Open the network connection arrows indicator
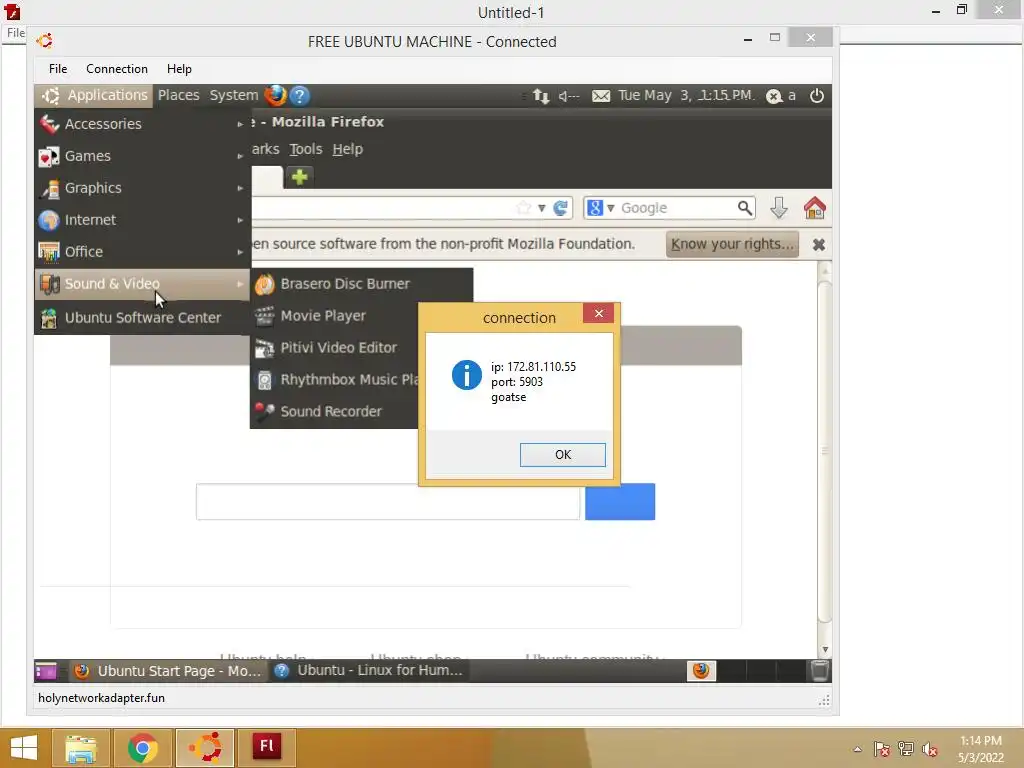The image size is (1024, 768). [x=541, y=96]
